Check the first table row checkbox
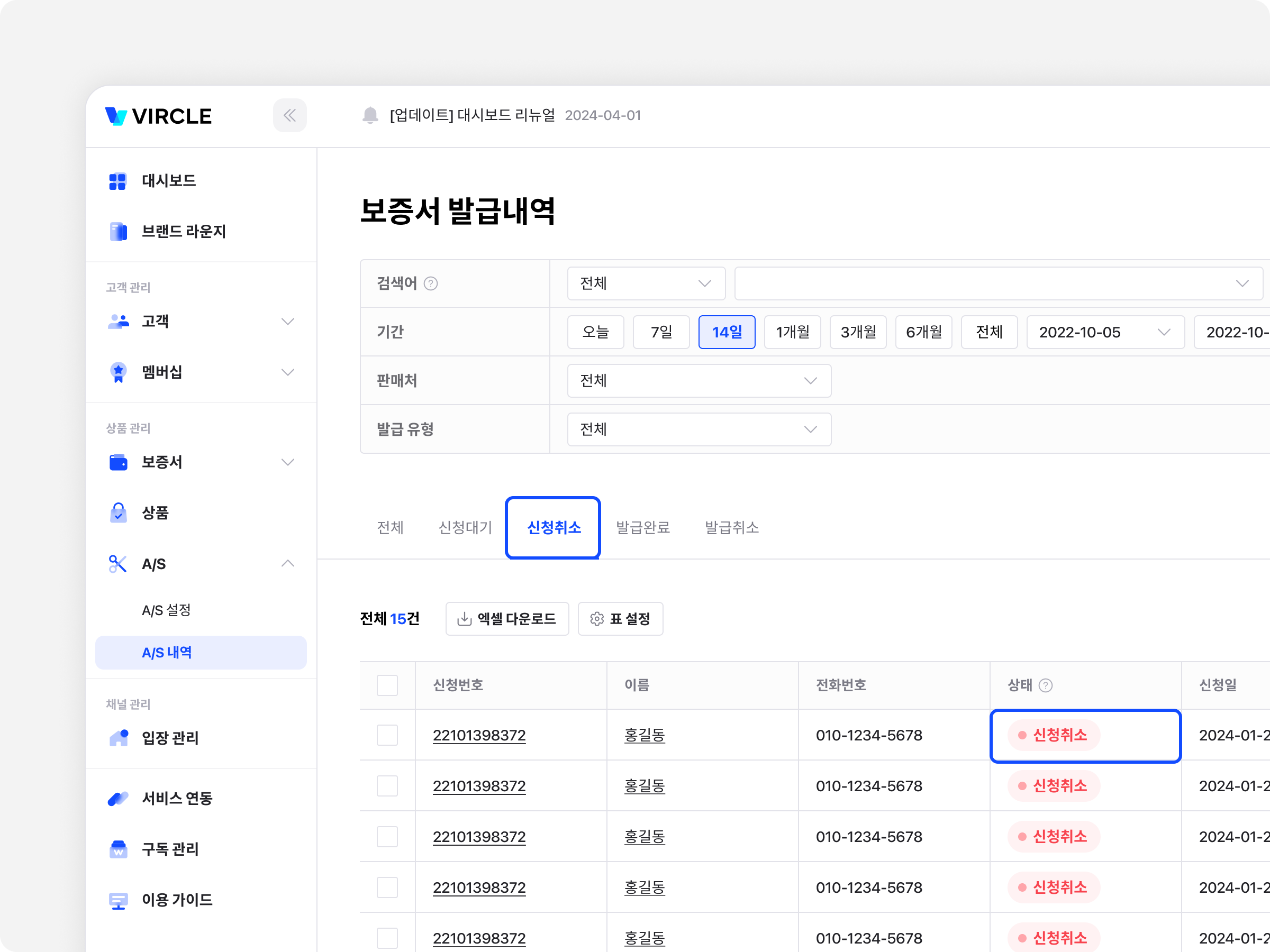1270x952 pixels. point(387,735)
